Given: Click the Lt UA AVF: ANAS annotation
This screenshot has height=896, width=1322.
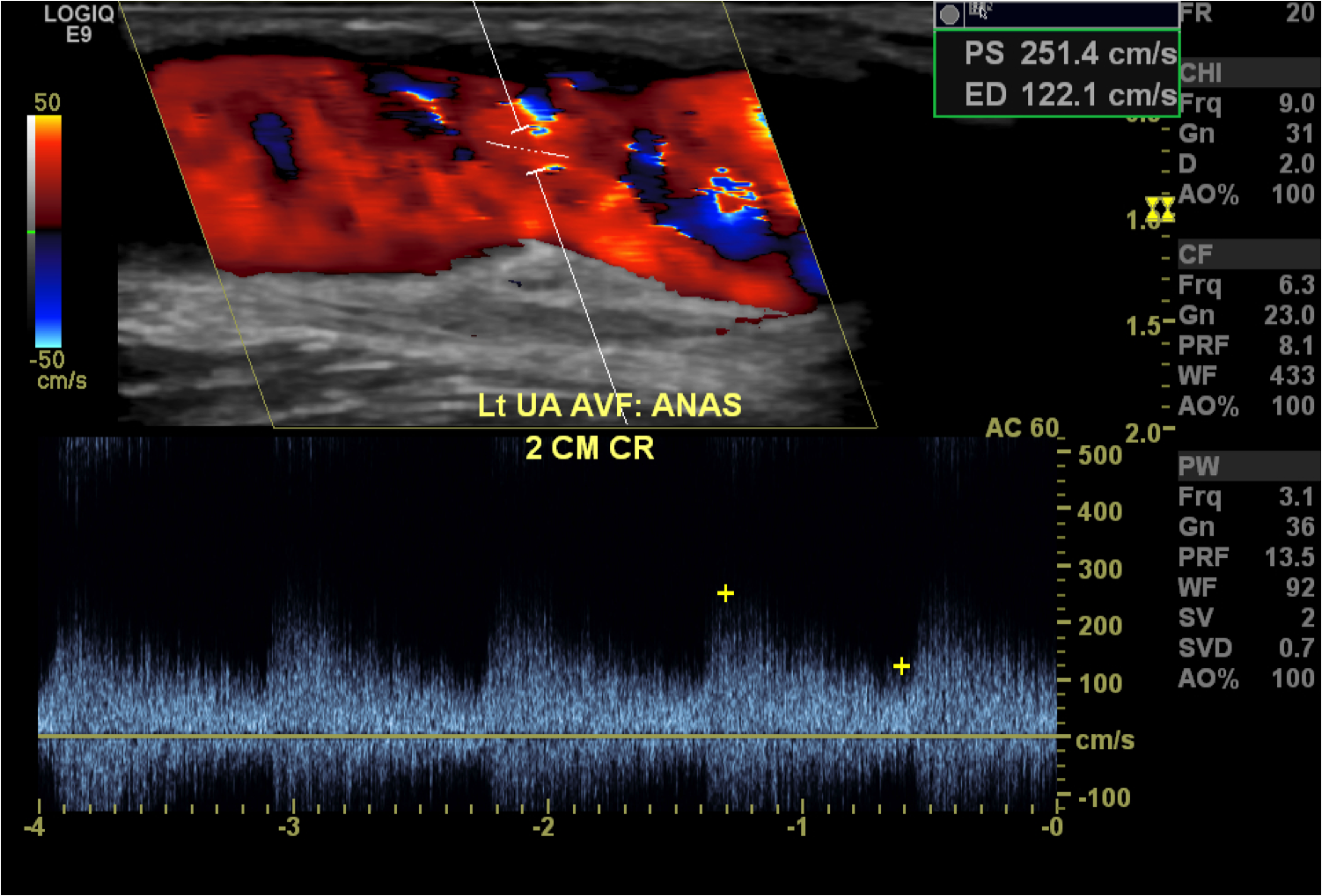Looking at the screenshot, I should [609, 405].
